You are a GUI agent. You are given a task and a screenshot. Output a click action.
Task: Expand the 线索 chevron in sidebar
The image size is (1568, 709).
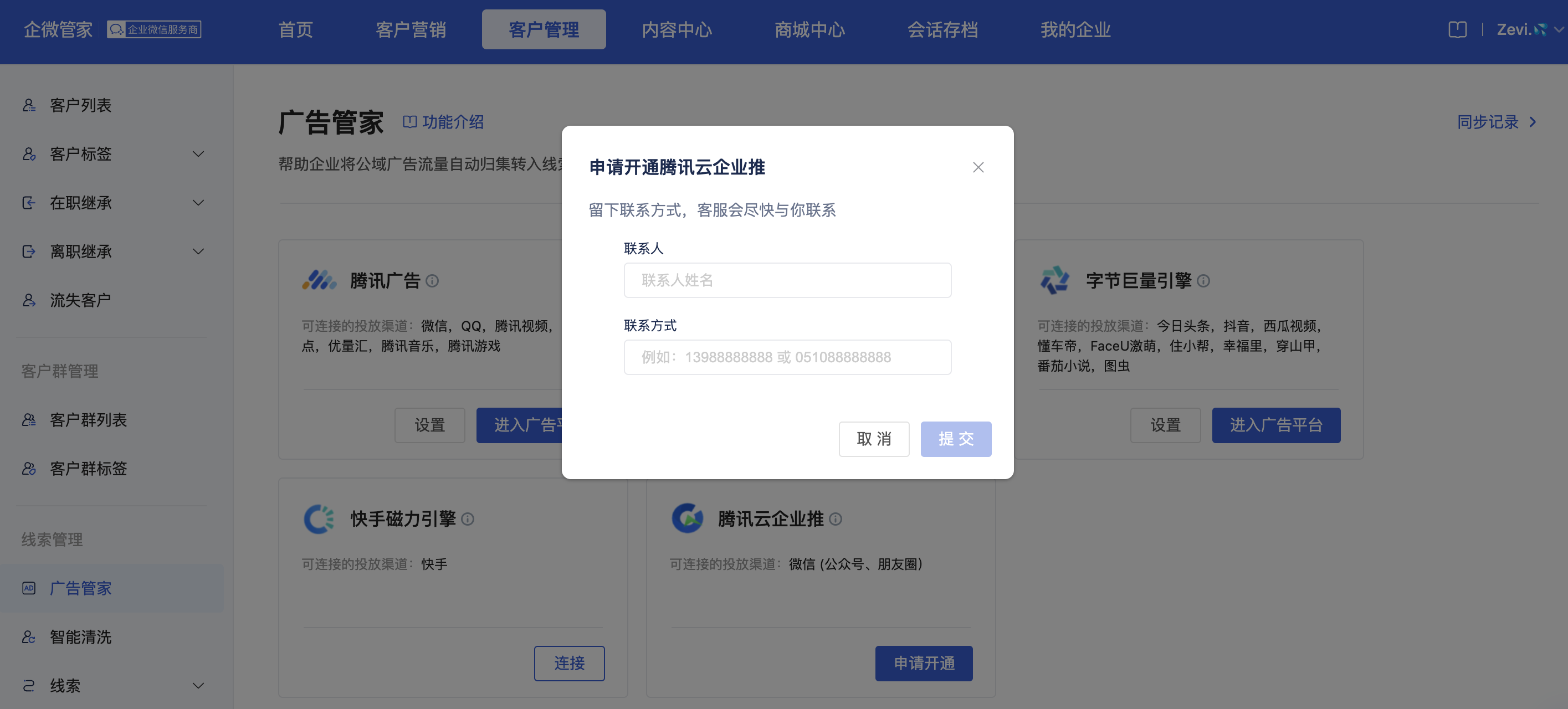(198, 685)
